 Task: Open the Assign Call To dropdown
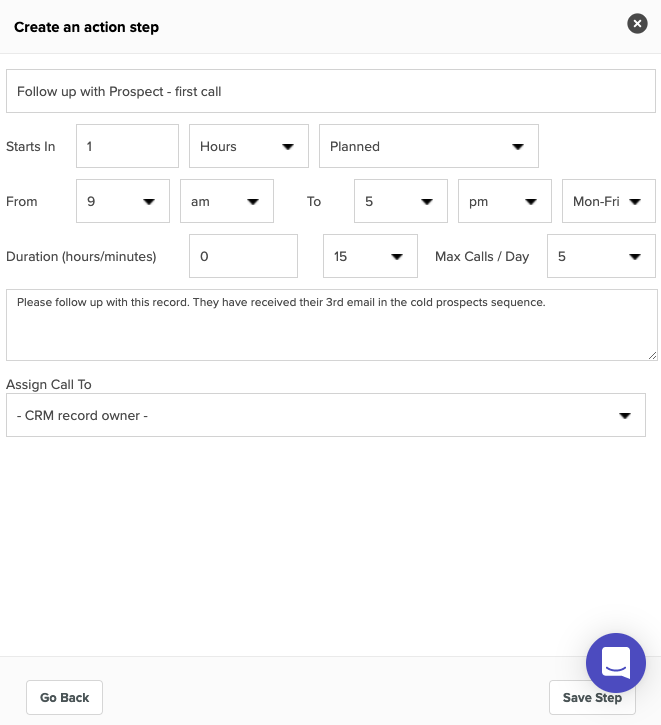(x=325, y=415)
